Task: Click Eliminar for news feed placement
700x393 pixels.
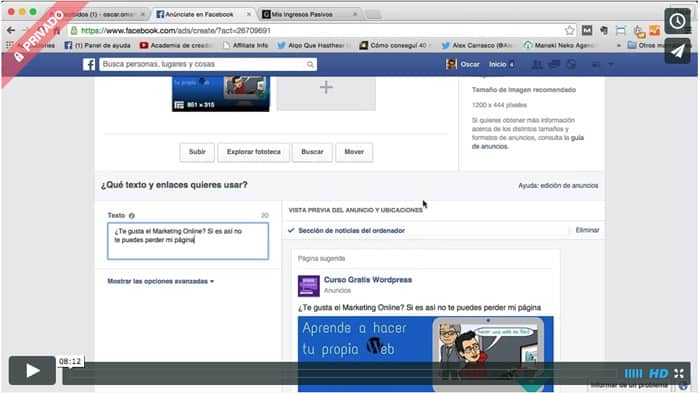Action: click(x=587, y=230)
